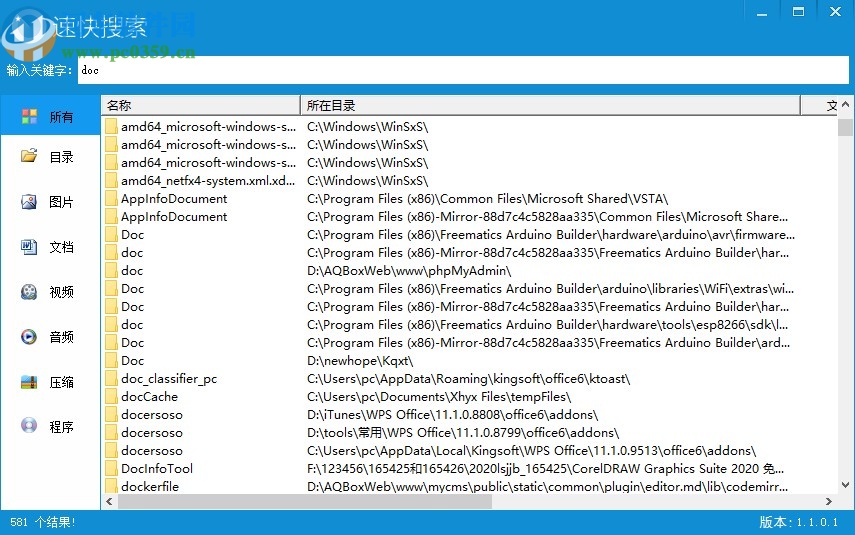Select the 视频 video reel icon

pos(29,292)
